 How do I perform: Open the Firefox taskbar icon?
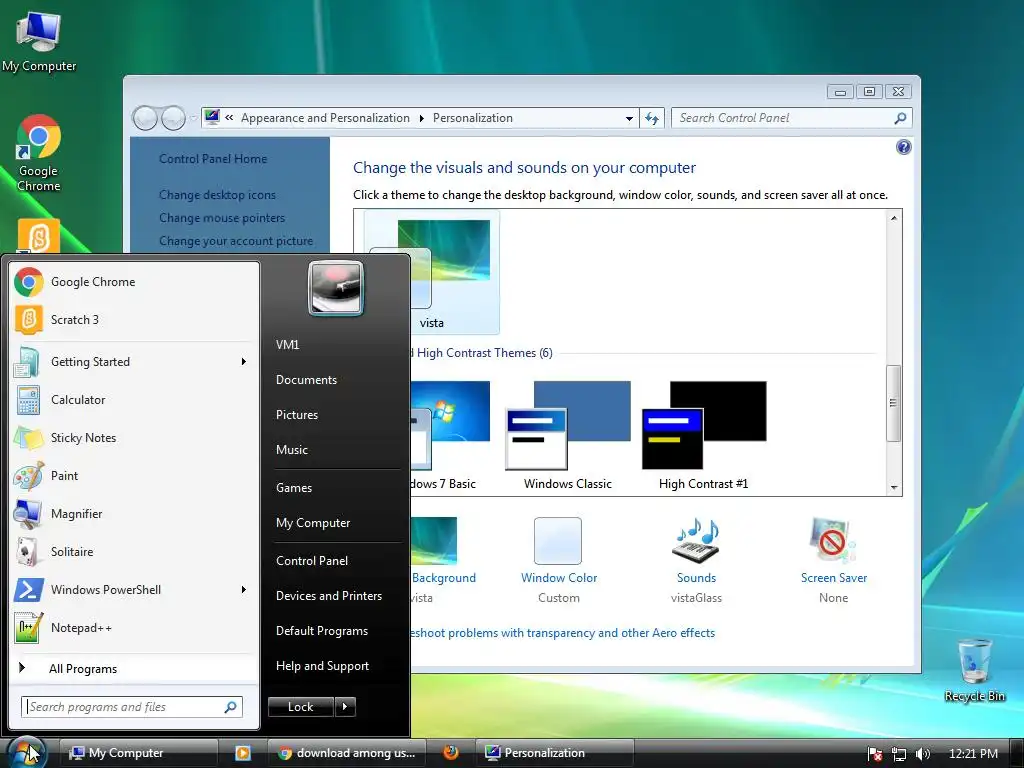[x=451, y=752]
